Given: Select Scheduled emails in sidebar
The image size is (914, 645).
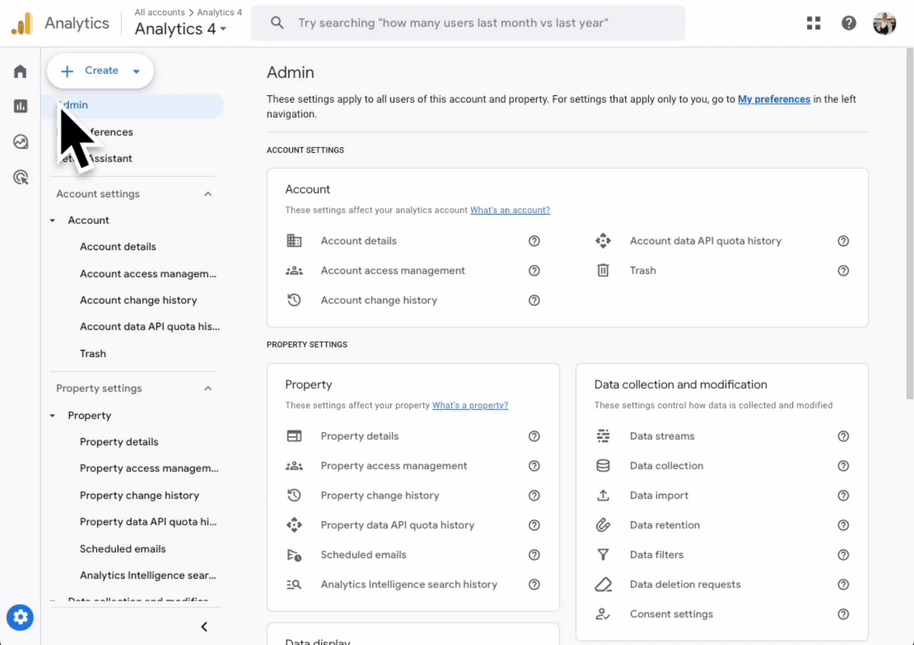Looking at the screenshot, I should tap(123, 549).
